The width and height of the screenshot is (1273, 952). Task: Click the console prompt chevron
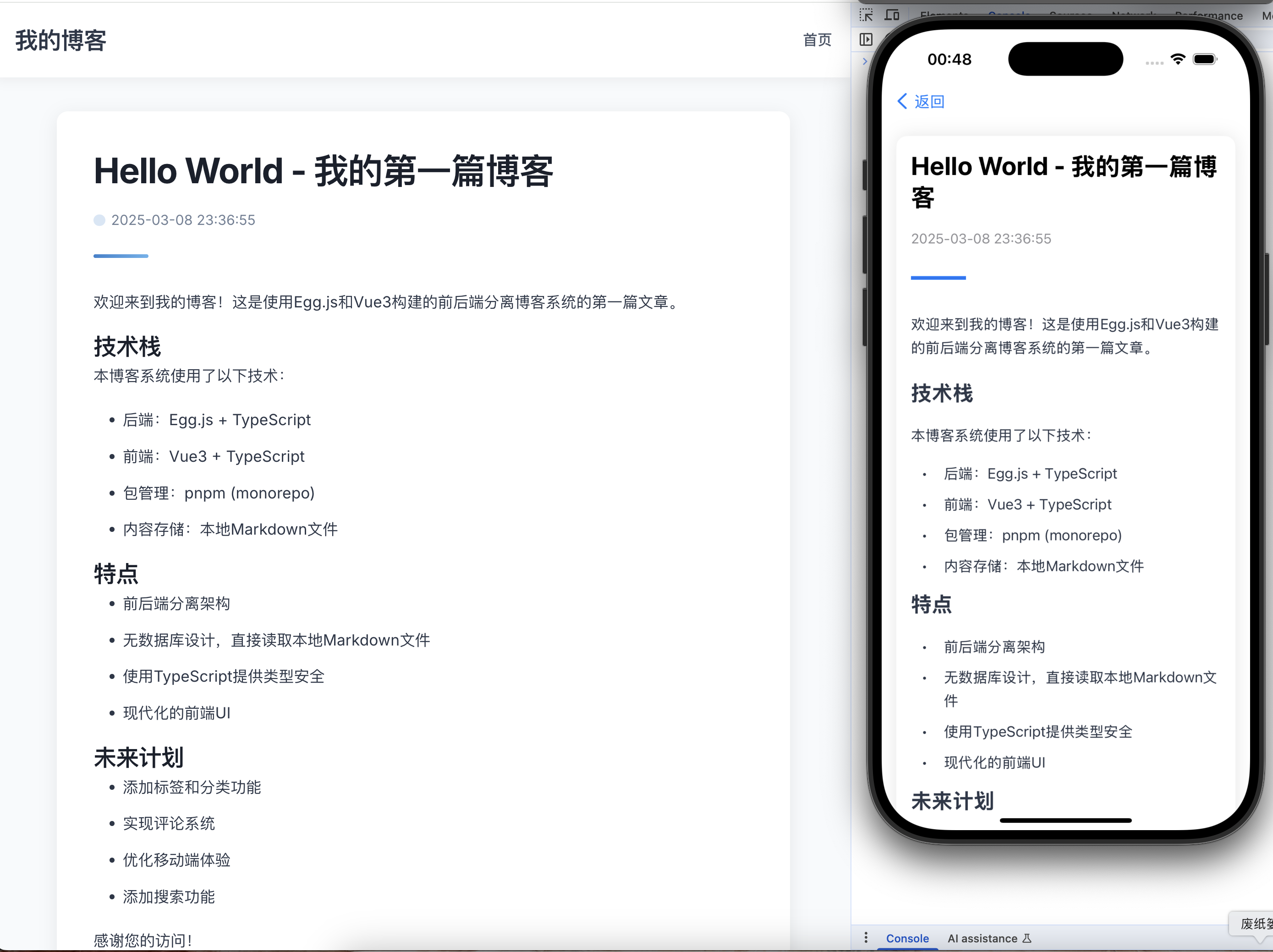pos(865,61)
